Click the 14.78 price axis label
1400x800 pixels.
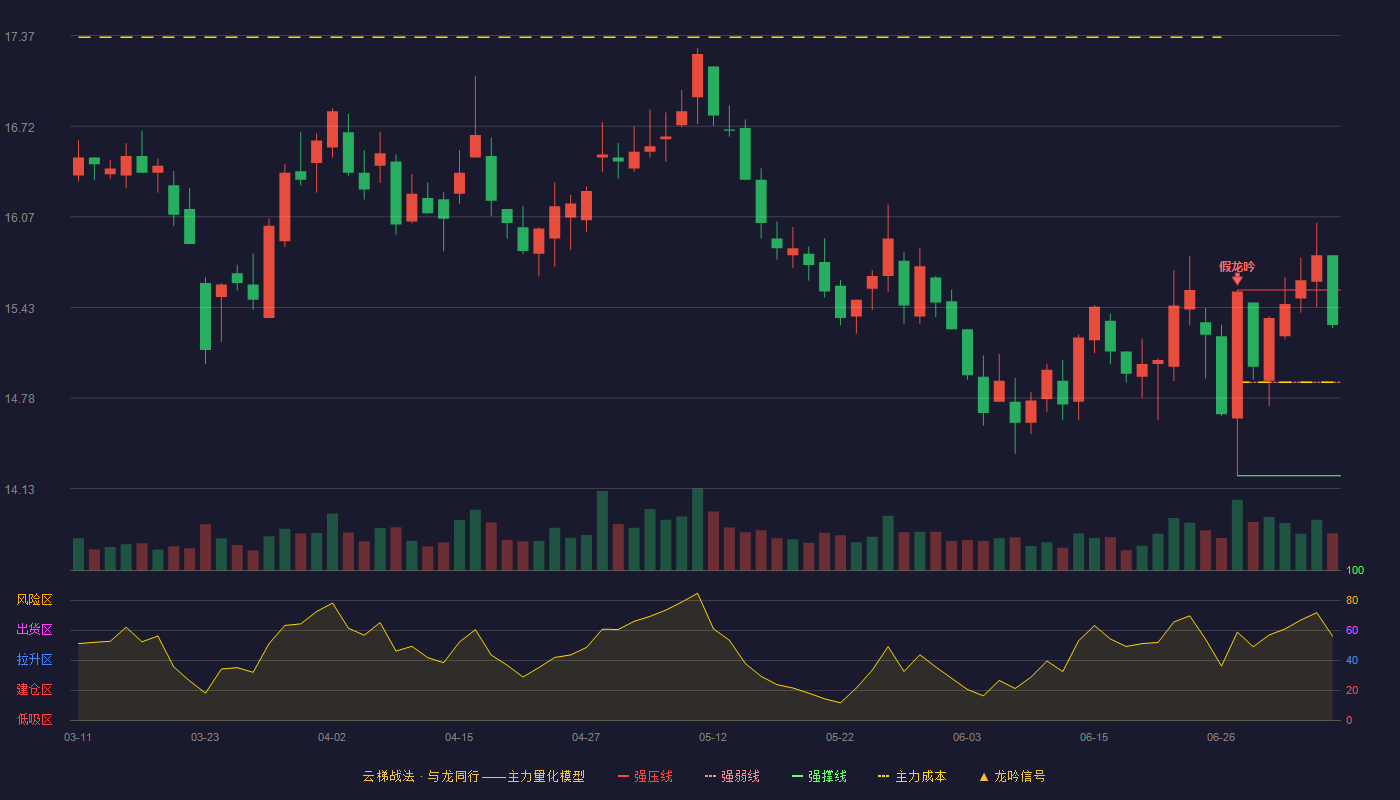pos(19,398)
